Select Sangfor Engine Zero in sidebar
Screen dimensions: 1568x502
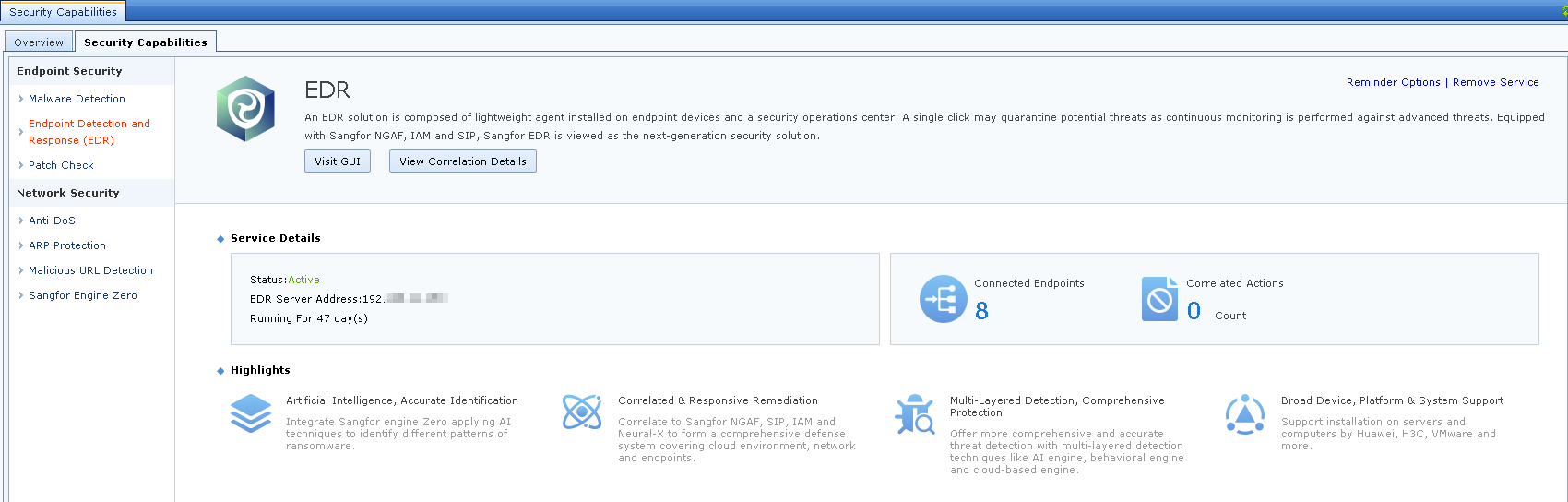pos(83,295)
